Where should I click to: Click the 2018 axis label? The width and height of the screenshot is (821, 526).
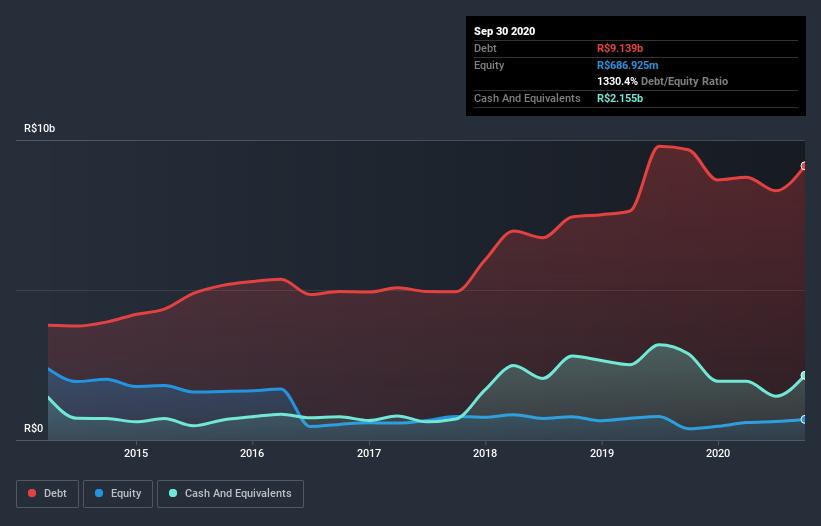tap(485, 453)
